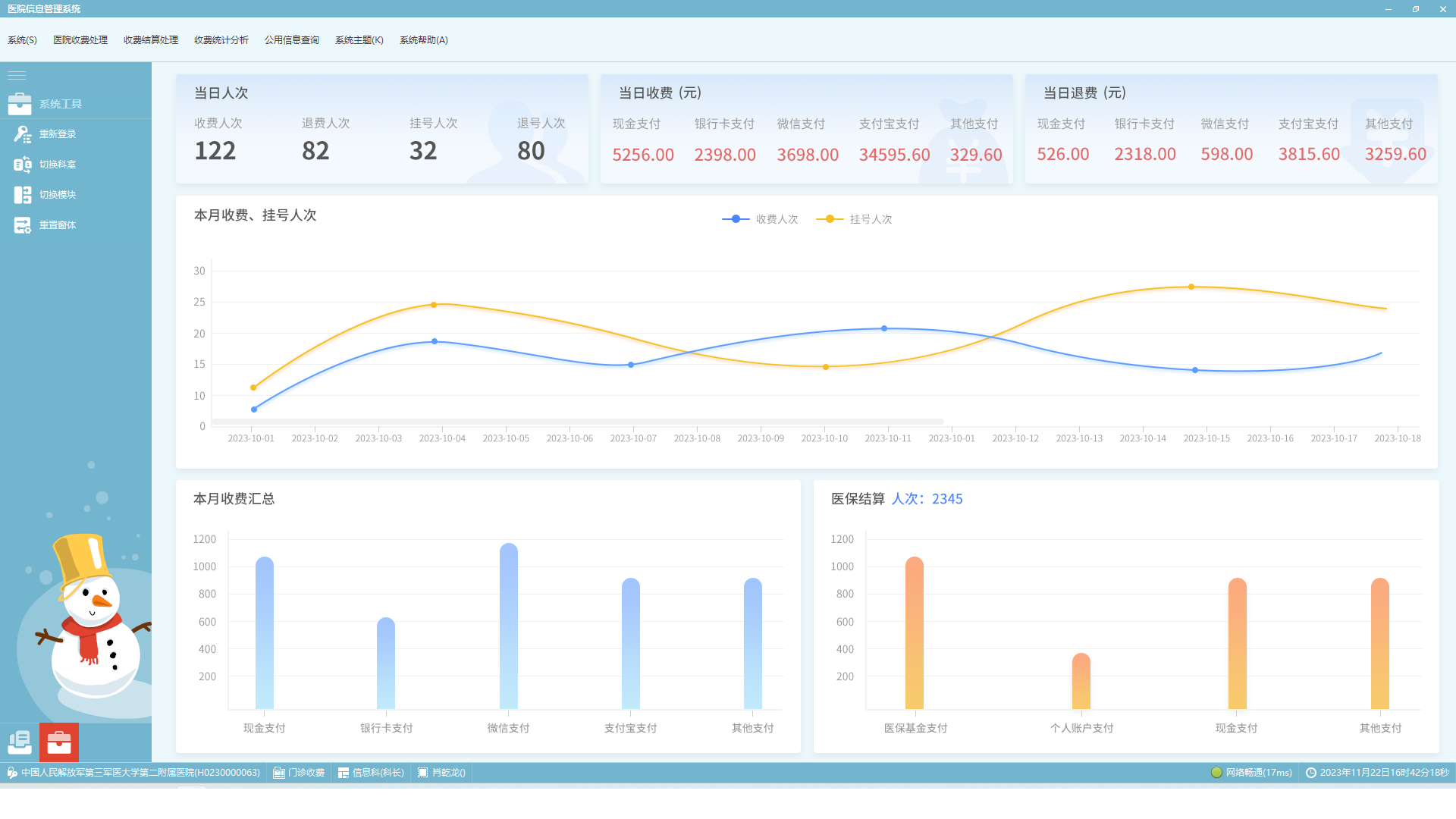Click the 系统工具 briefcase icon
The image size is (1456, 819).
coord(20,104)
